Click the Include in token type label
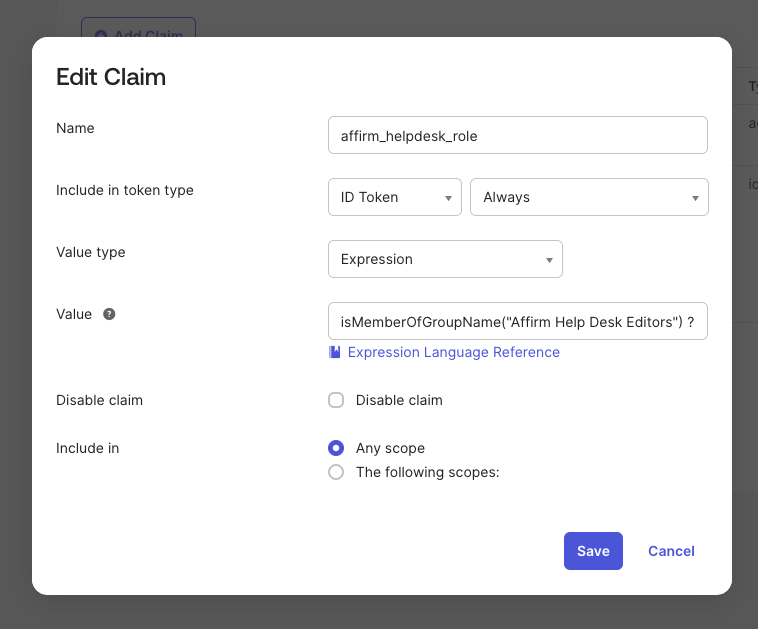This screenshot has height=629, width=758. [x=125, y=190]
